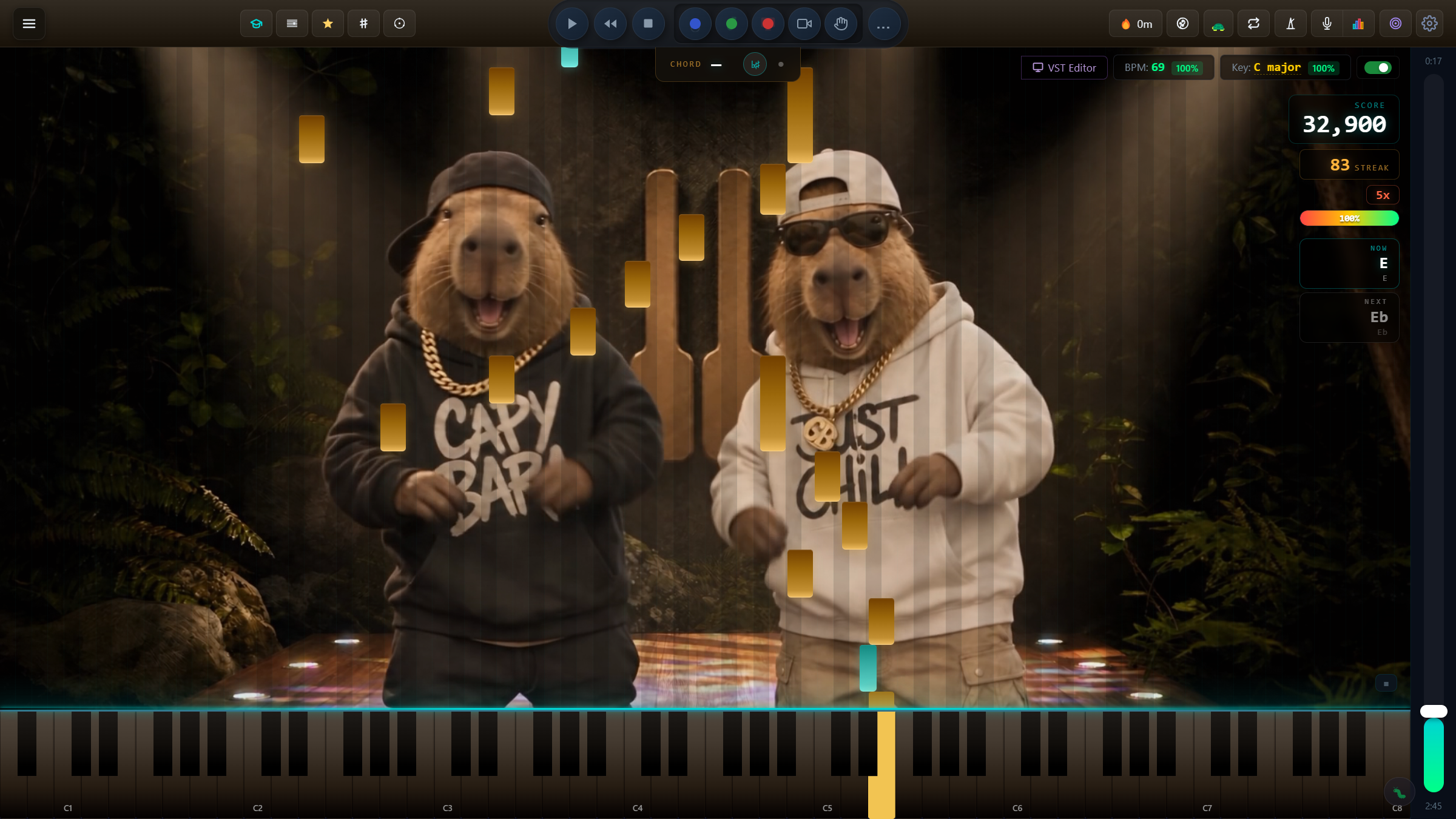This screenshot has height=819, width=1456.
Task: Click the circle target toolbar icon
Action: coord(399,24)
